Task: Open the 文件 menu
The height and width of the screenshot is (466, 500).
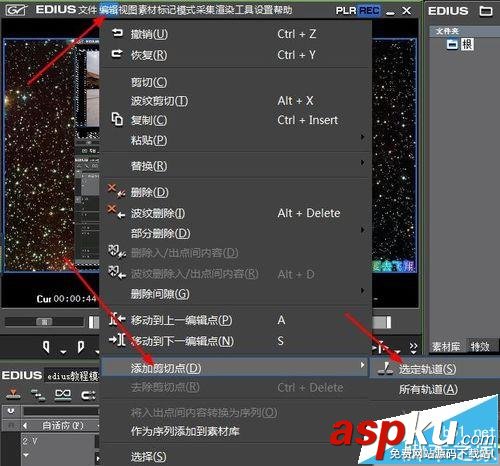Action: tap(88, 10)
